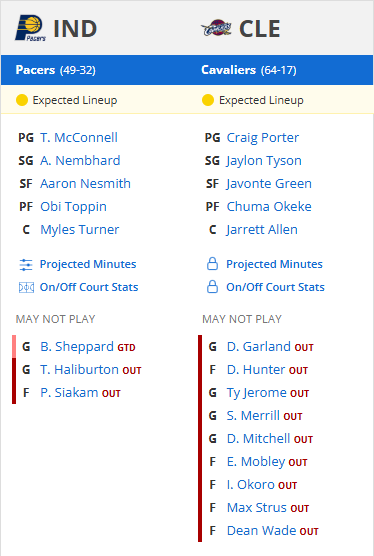Open T. McConnell player page
Screen dimensions: 374x556
pos(79,138)
